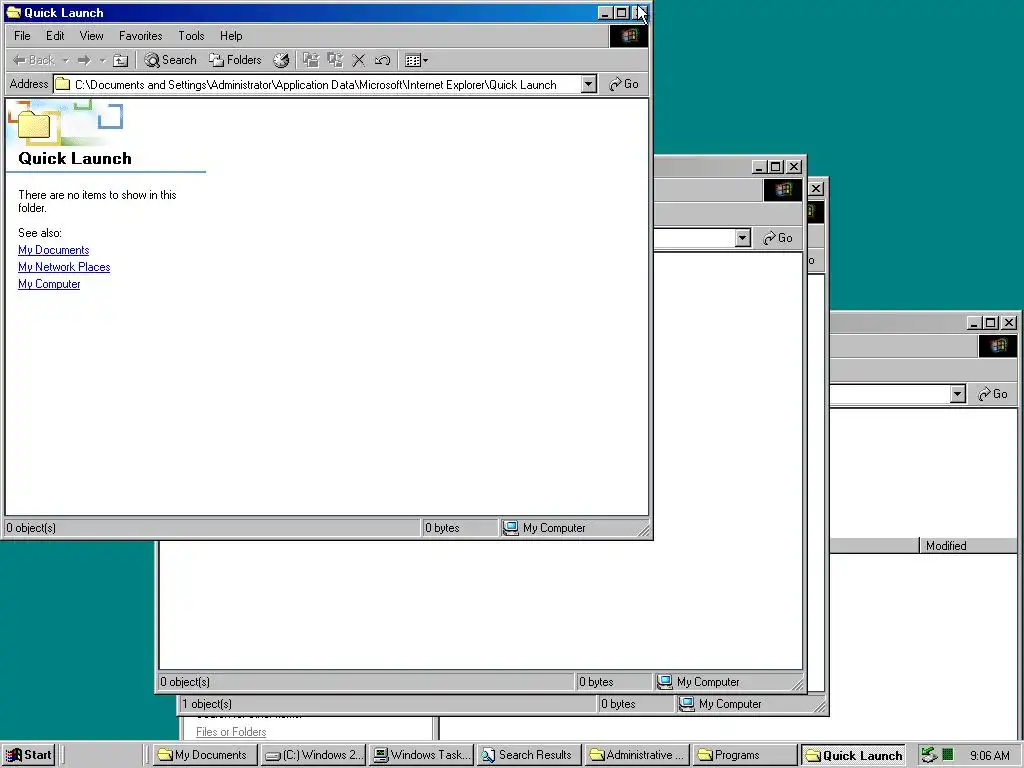Click the Quick Launch "0 object(s)" status text

point(31,528)
